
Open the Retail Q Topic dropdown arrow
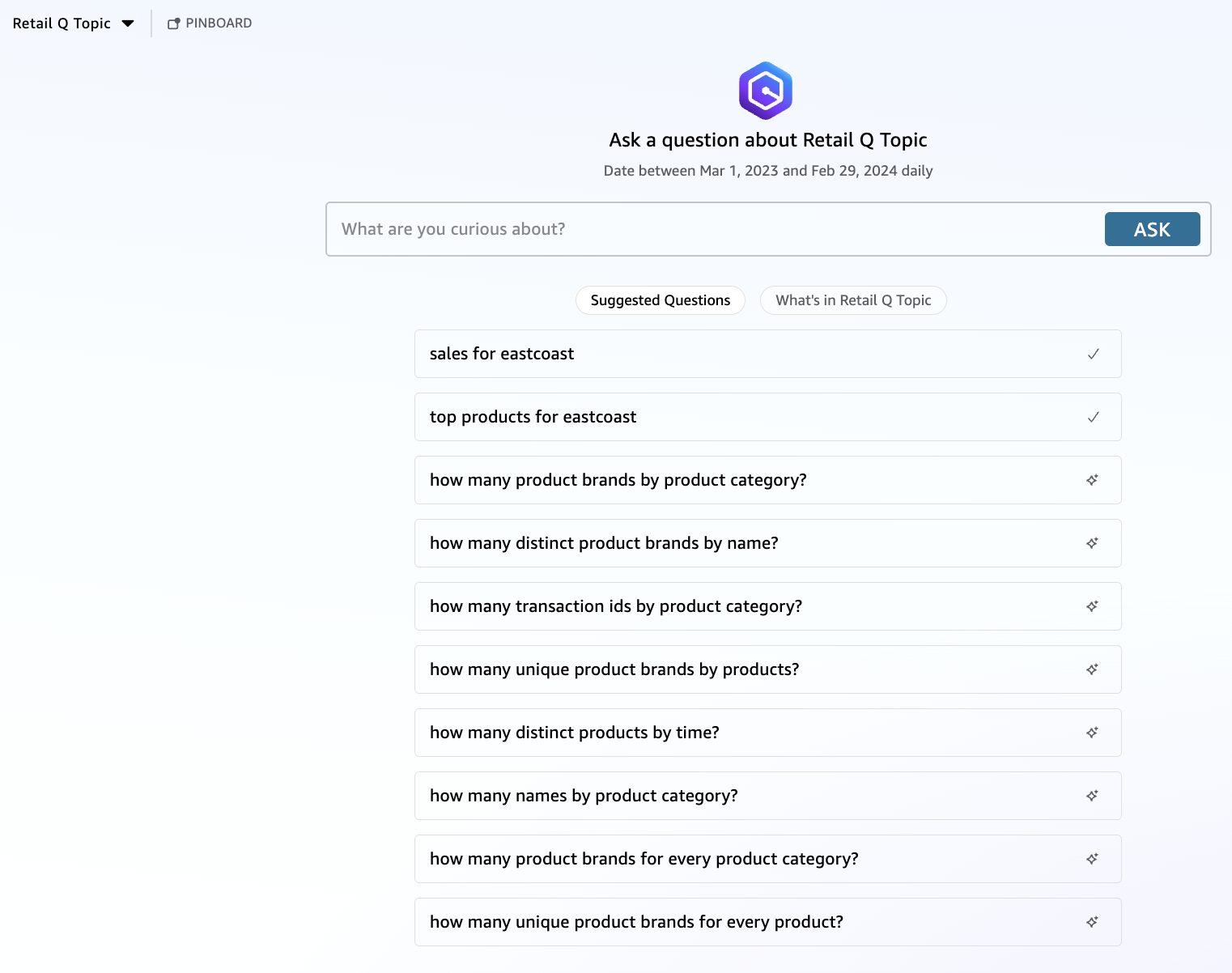pos(128,23)
